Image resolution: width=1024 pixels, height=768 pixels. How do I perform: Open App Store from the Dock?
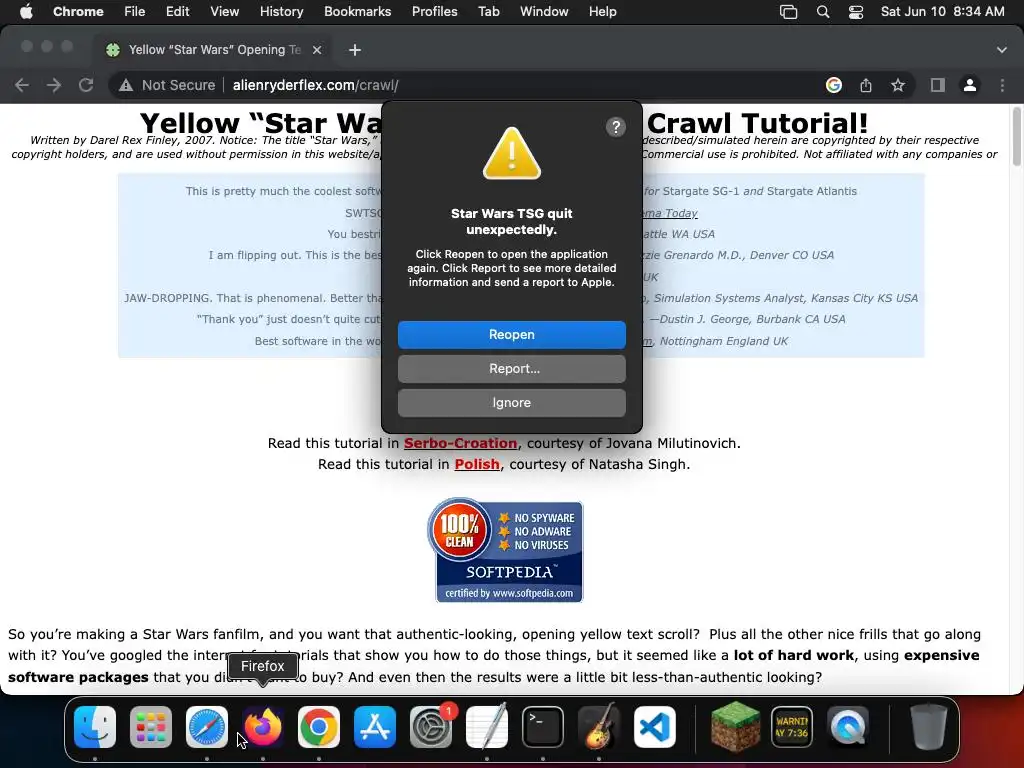coord(375,727)
